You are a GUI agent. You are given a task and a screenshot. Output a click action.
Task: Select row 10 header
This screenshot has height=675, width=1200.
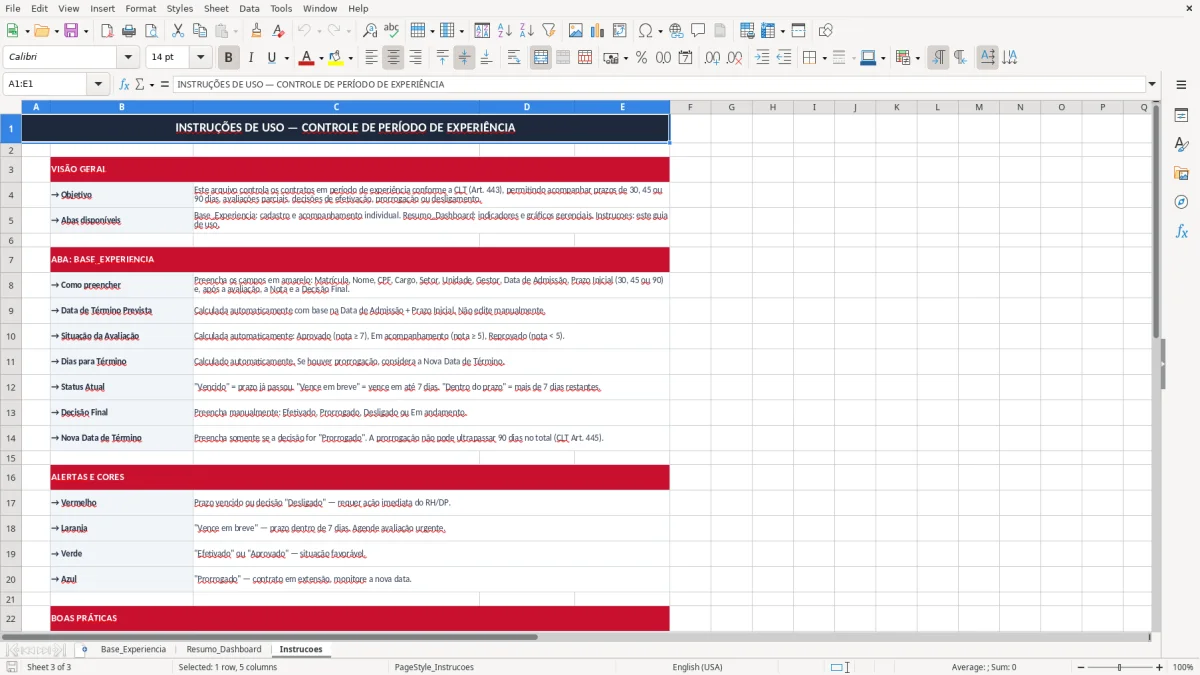click(x=11, y=336)
